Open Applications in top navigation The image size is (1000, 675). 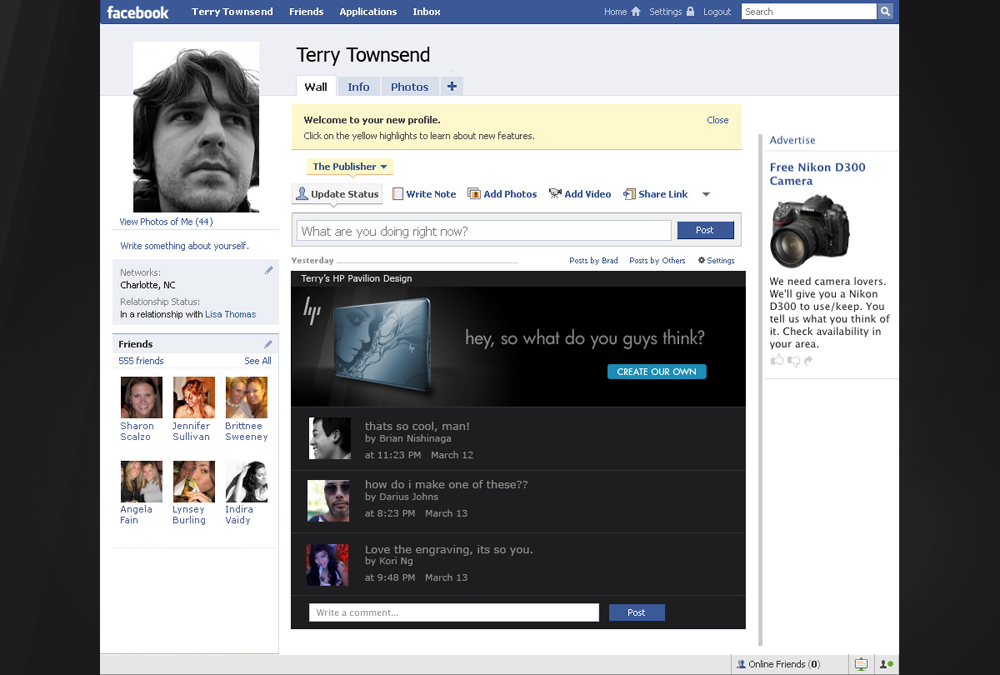(368, 11)
